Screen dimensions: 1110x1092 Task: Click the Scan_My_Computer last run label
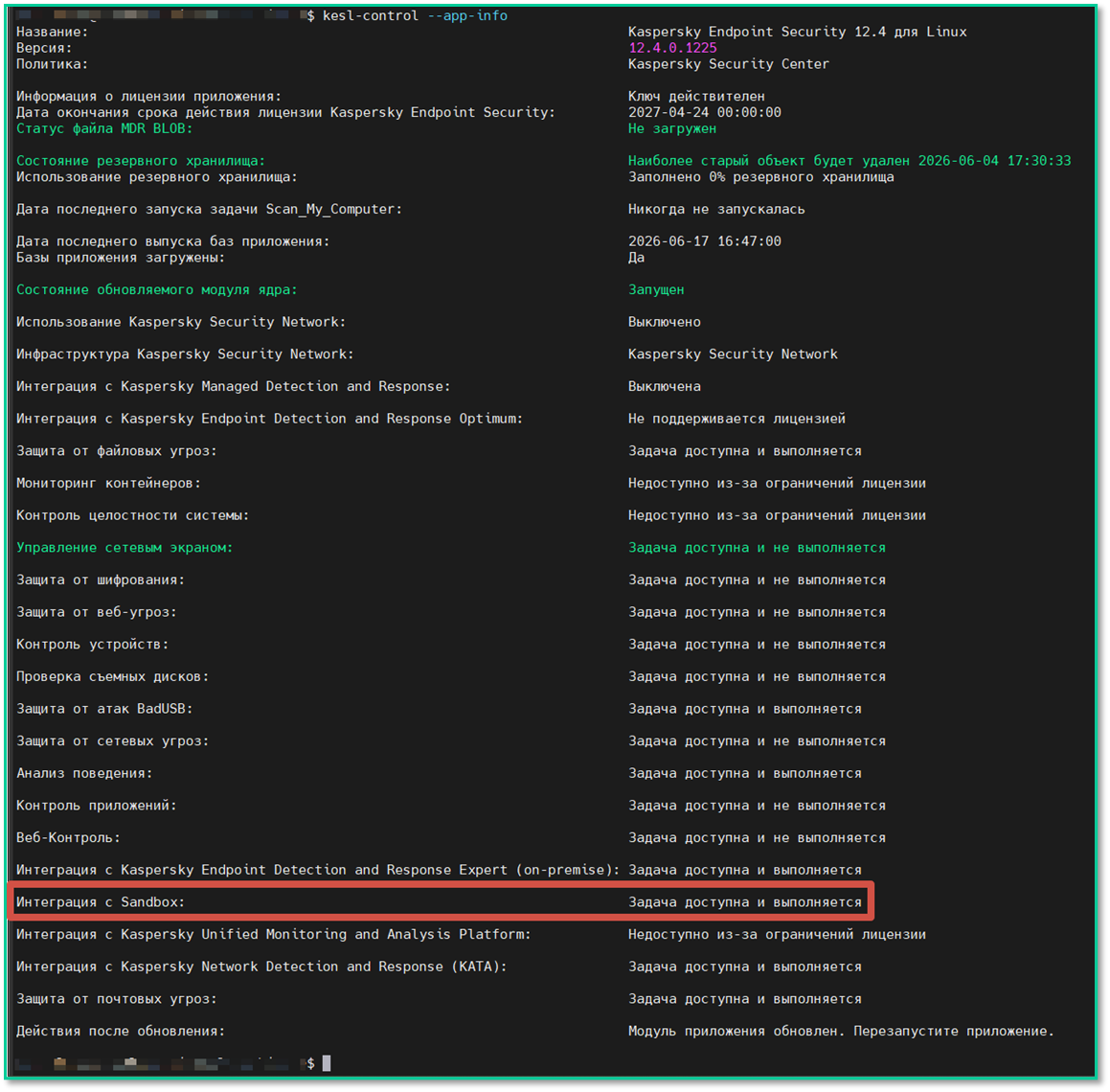click(x=209, y=210)
